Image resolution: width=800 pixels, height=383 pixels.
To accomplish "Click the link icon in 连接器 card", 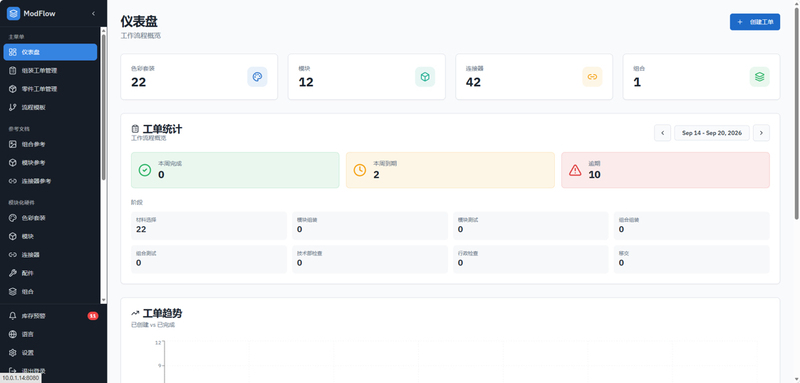I will (x=592, y=77).
